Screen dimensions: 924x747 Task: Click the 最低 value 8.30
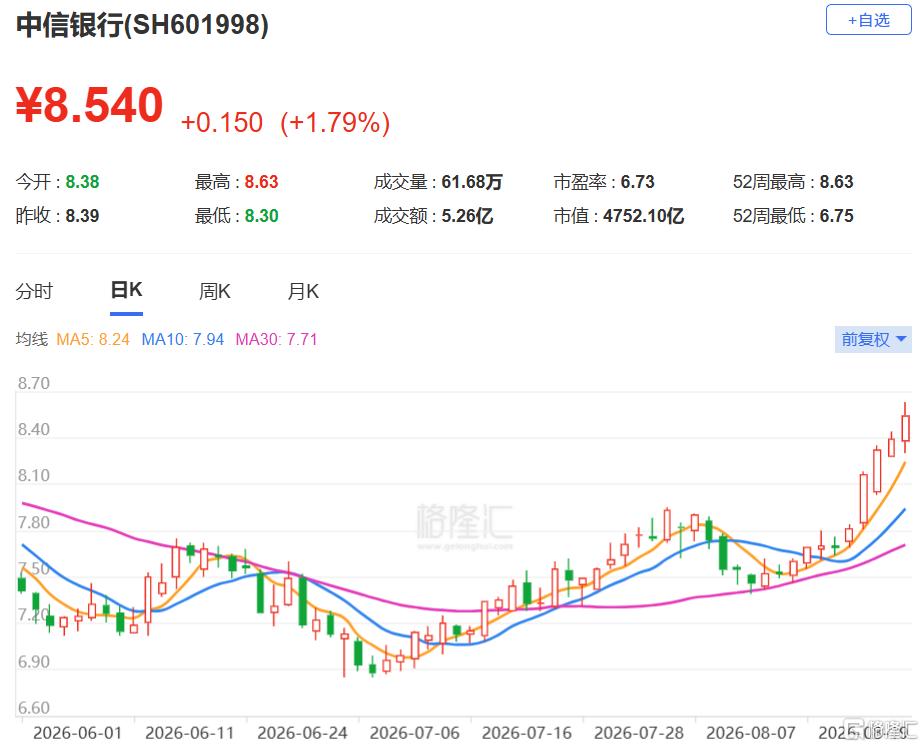click(x=261, y=216)
